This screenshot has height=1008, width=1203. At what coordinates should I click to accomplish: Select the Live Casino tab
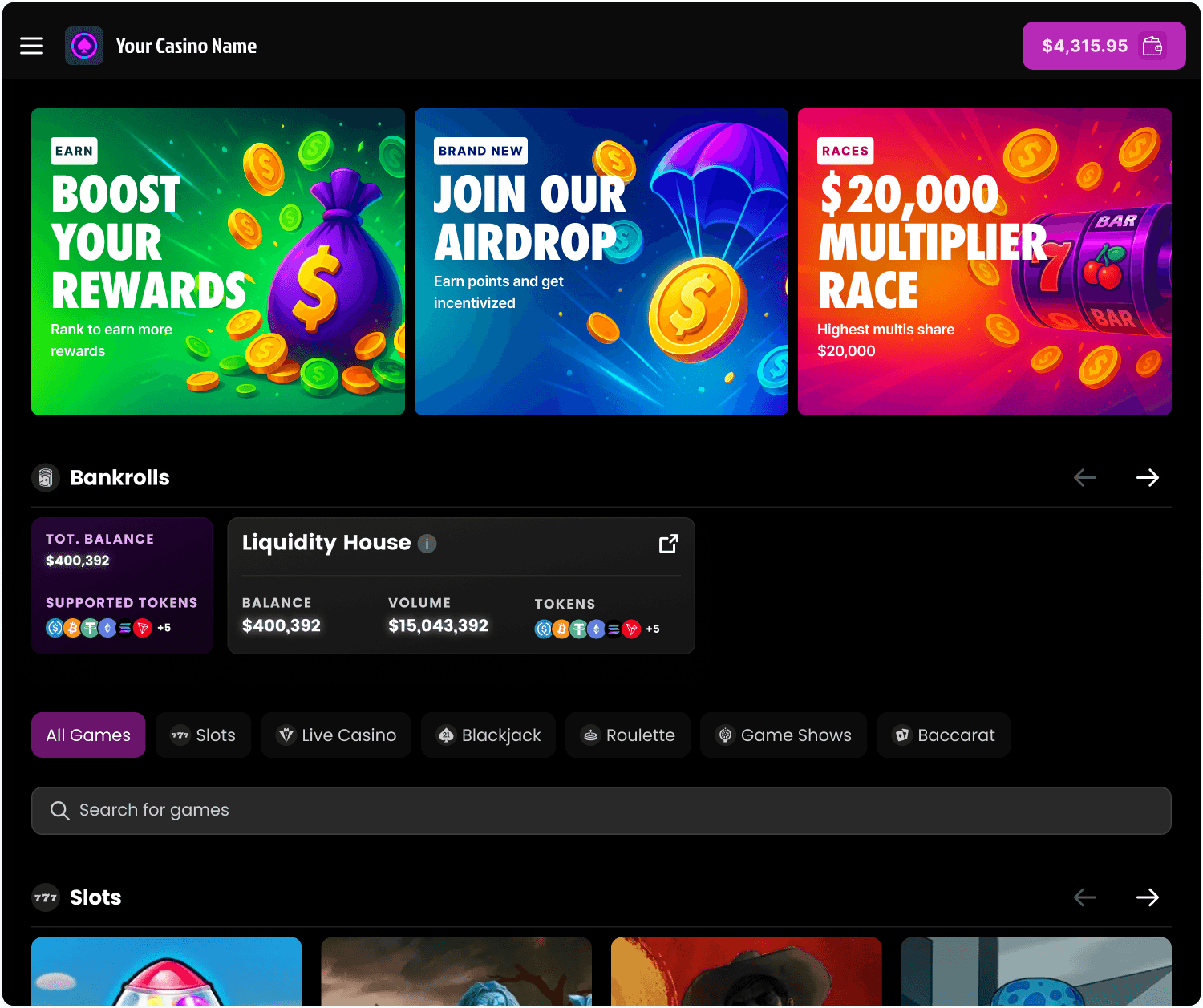tap(336, 735)
